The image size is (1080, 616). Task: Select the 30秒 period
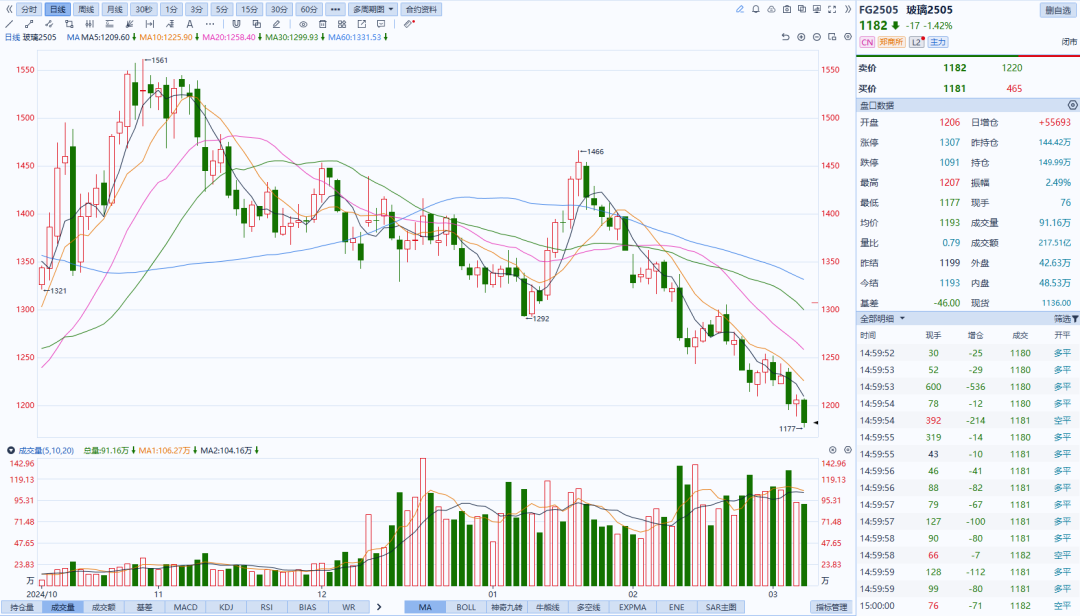(x=144, y=10)
